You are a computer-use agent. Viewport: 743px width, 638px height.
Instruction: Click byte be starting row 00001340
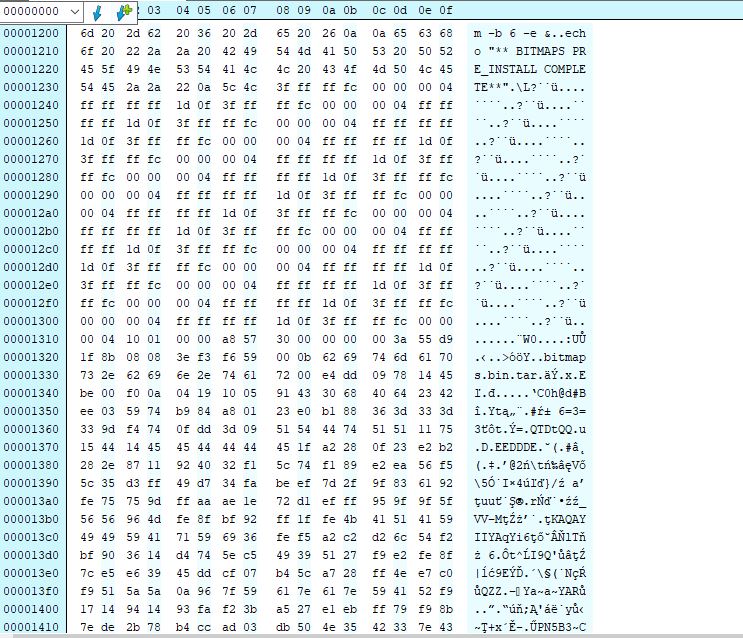point(87,393)
